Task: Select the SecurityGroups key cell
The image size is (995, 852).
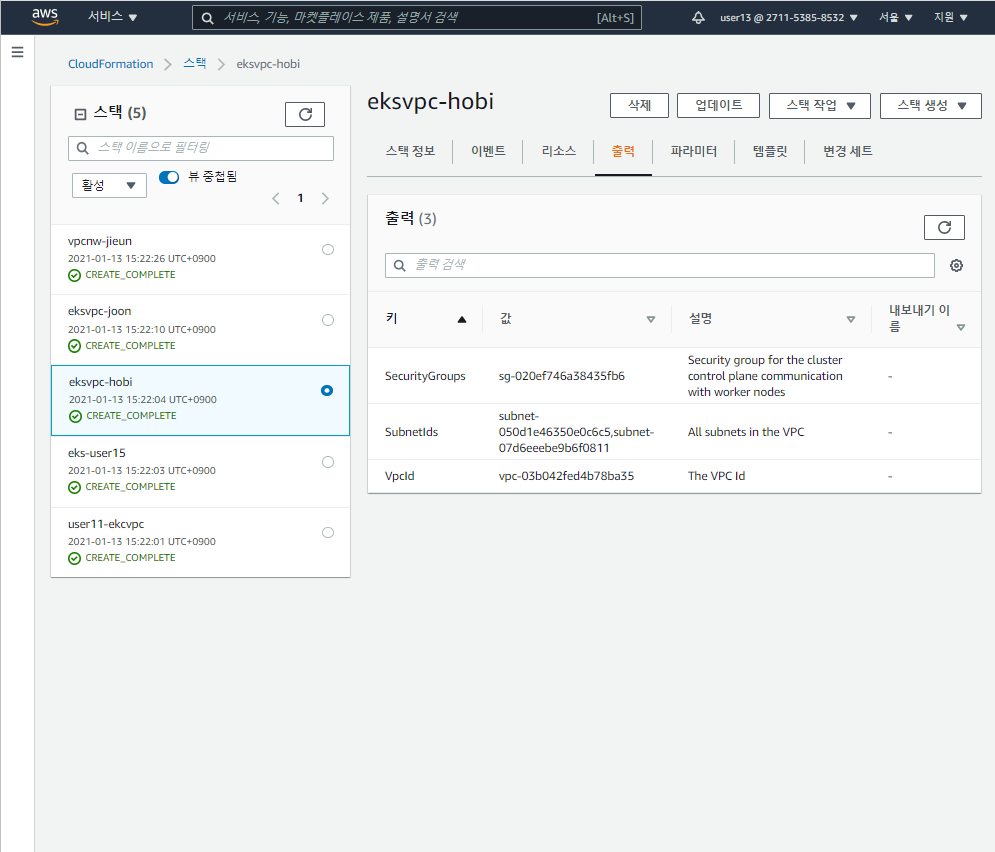Action: 425,376
